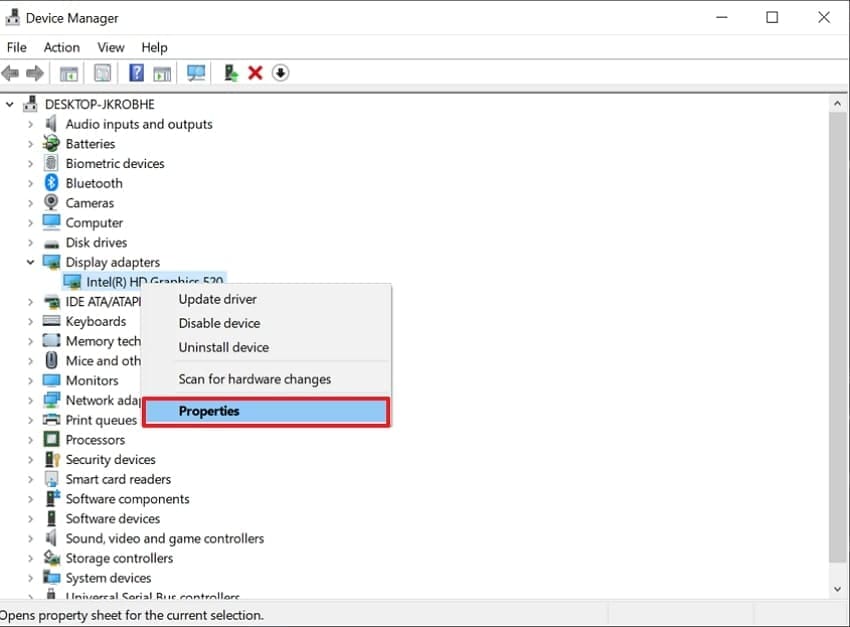Select the Batteries tree item
This screenshot has height=627, width=850.
91,144
